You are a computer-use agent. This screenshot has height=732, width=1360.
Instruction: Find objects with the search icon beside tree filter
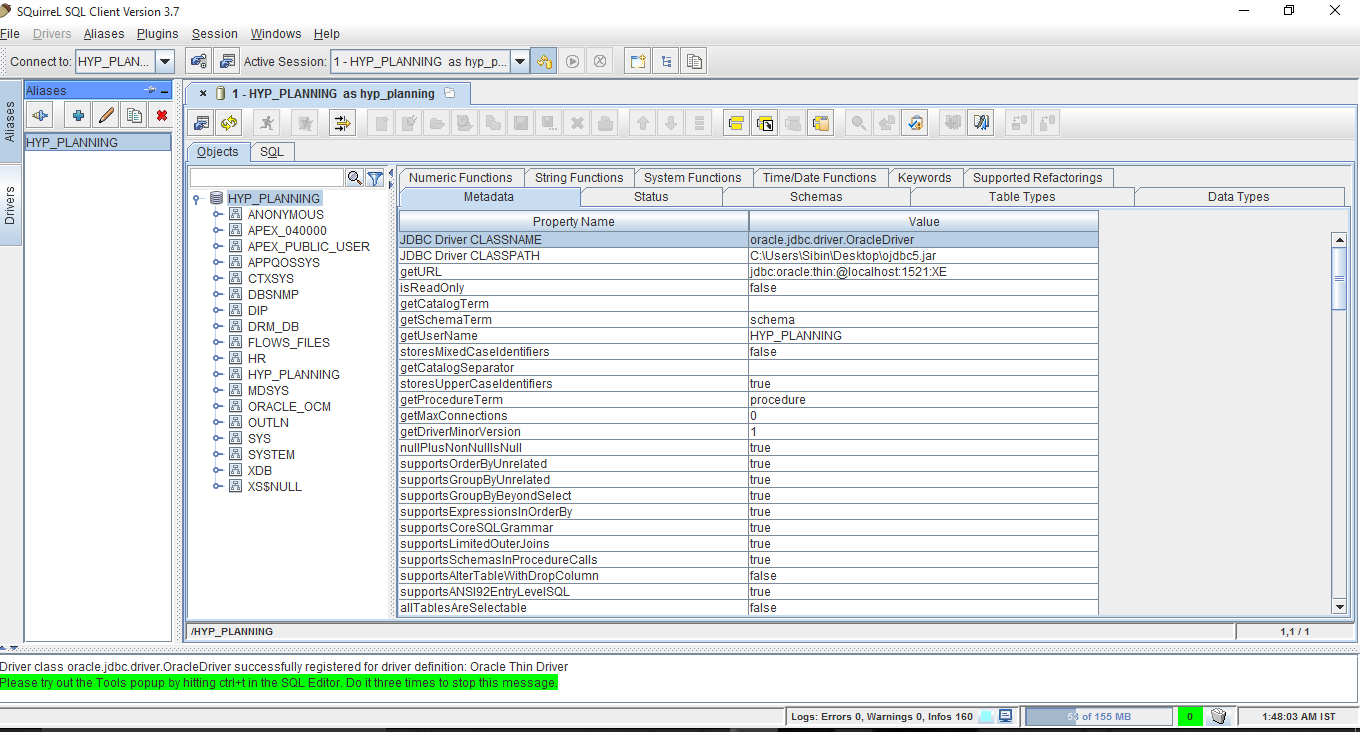354,178
